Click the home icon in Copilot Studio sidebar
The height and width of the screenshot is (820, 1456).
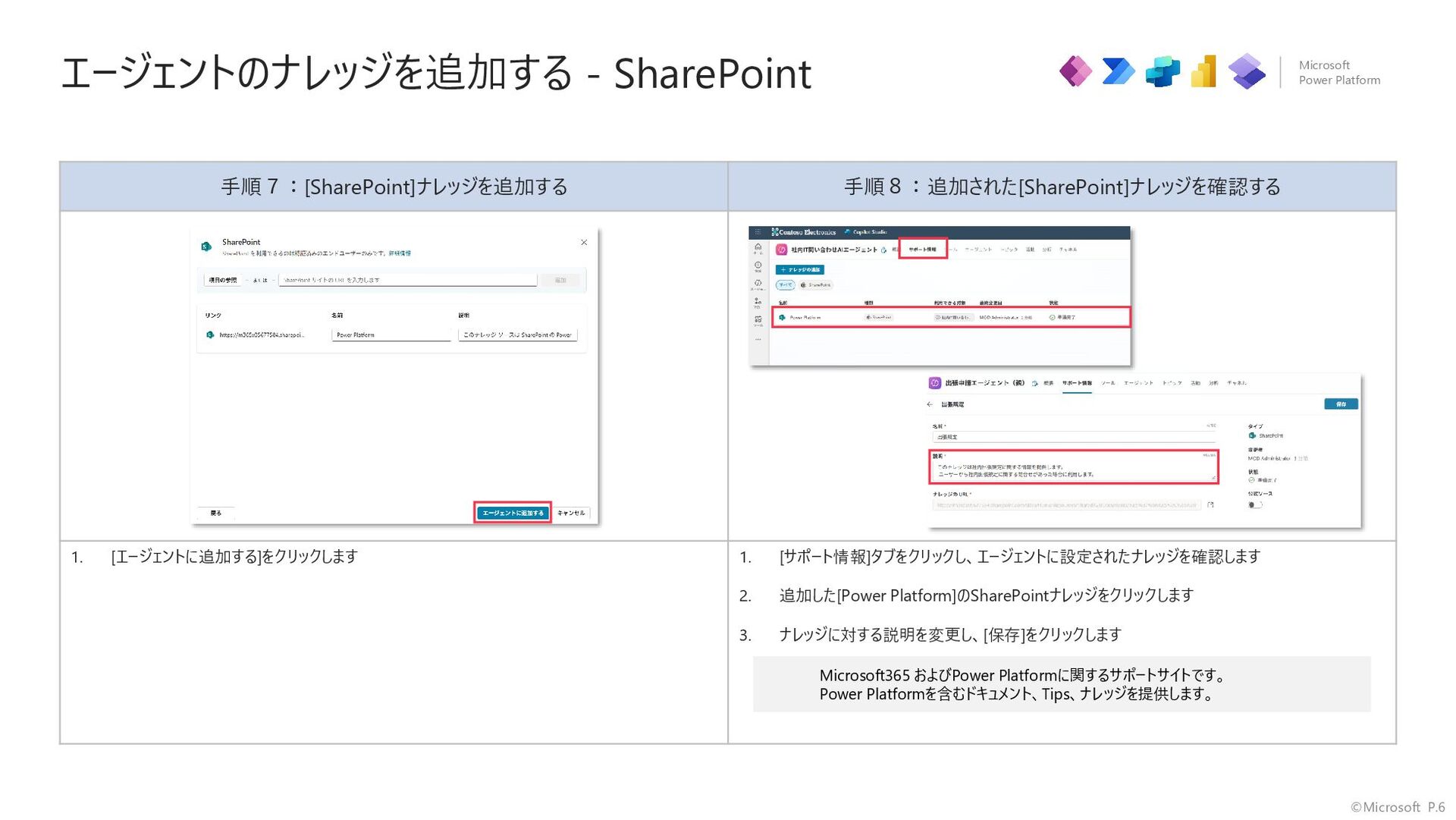pos(758,247)
